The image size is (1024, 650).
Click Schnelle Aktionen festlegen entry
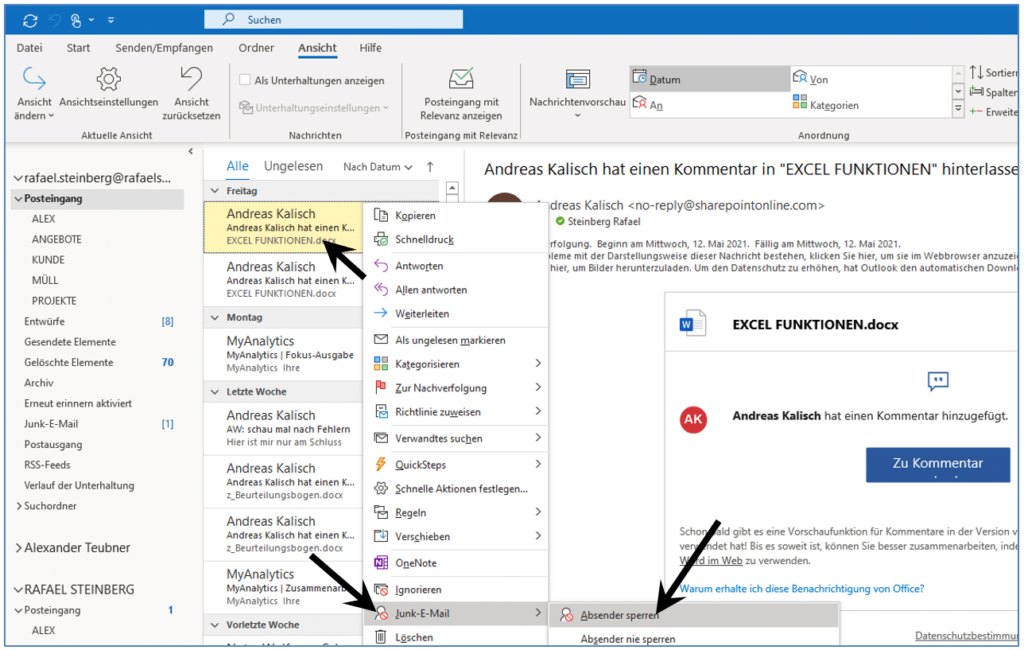456,489
